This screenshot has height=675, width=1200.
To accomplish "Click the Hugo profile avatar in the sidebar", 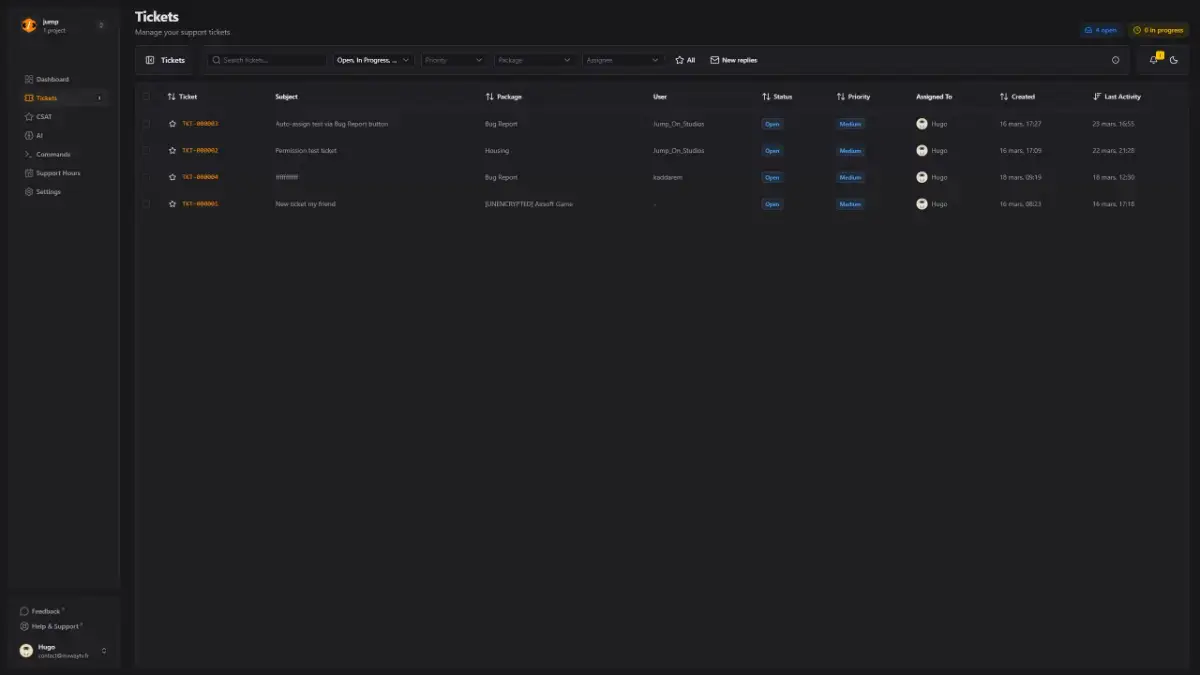I will point(27,651).
